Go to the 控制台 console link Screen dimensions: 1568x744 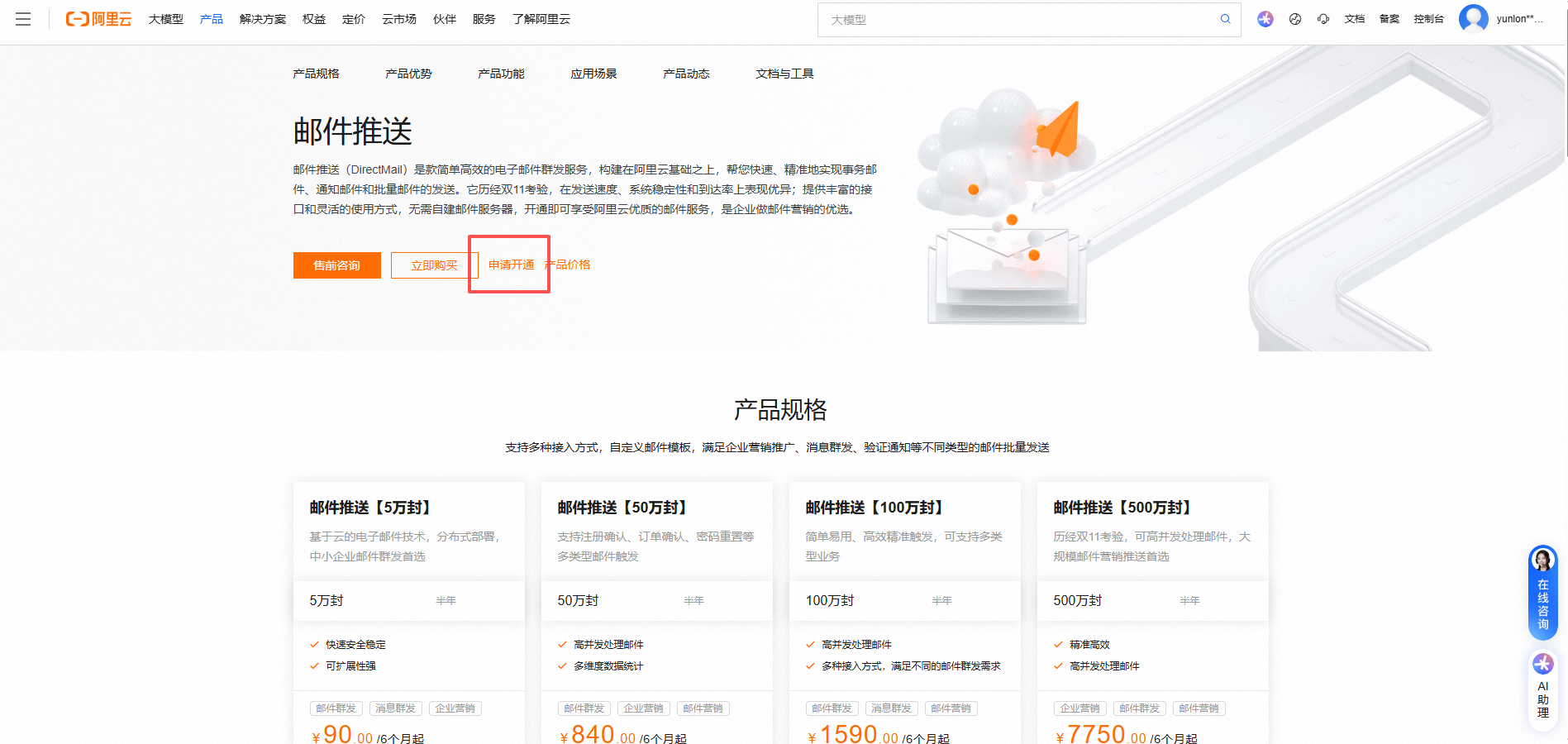tap(1429, 19)
